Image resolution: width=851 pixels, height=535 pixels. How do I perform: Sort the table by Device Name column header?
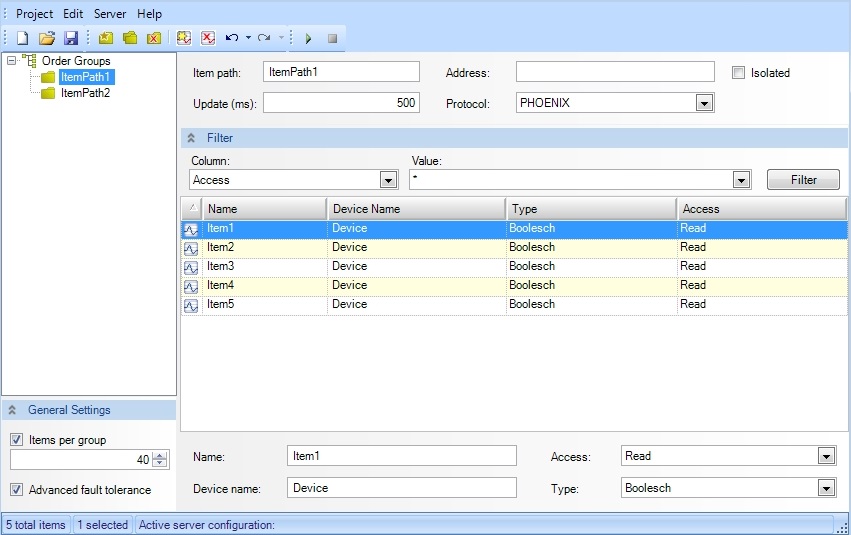[x=415, y=209]
